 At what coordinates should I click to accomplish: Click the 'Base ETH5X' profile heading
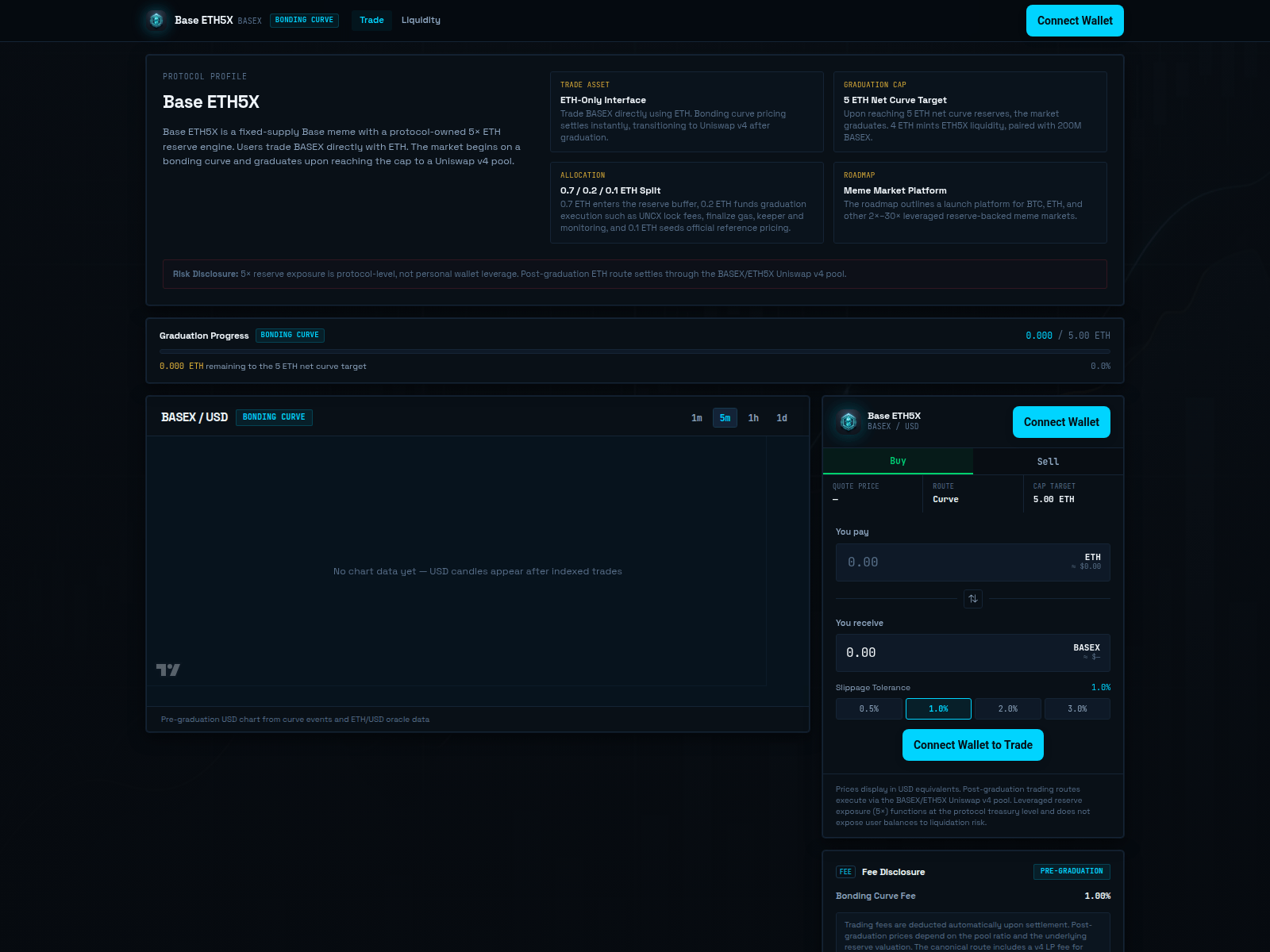(x=211, y=102)
